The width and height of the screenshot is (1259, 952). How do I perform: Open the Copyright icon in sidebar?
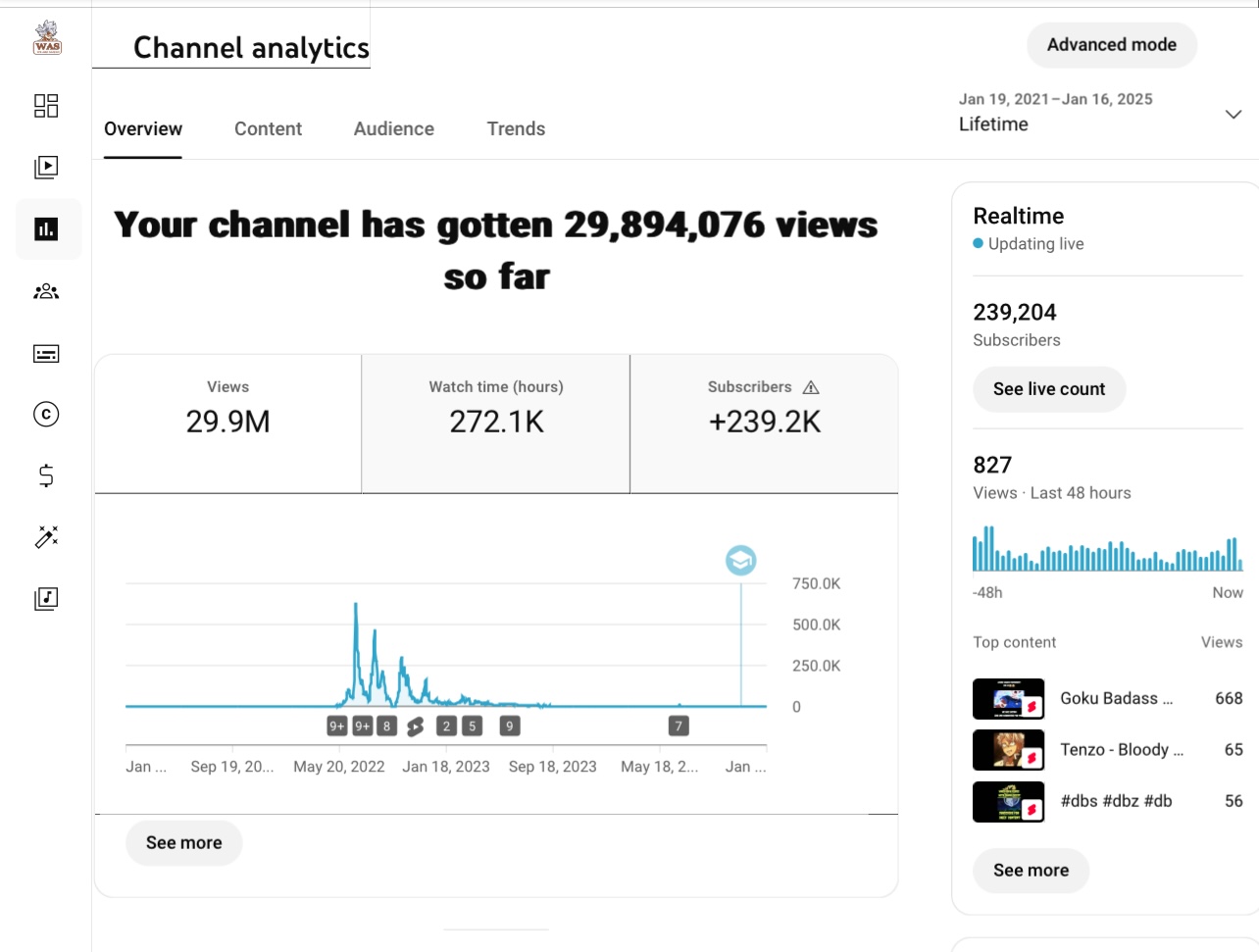[46, 415]
